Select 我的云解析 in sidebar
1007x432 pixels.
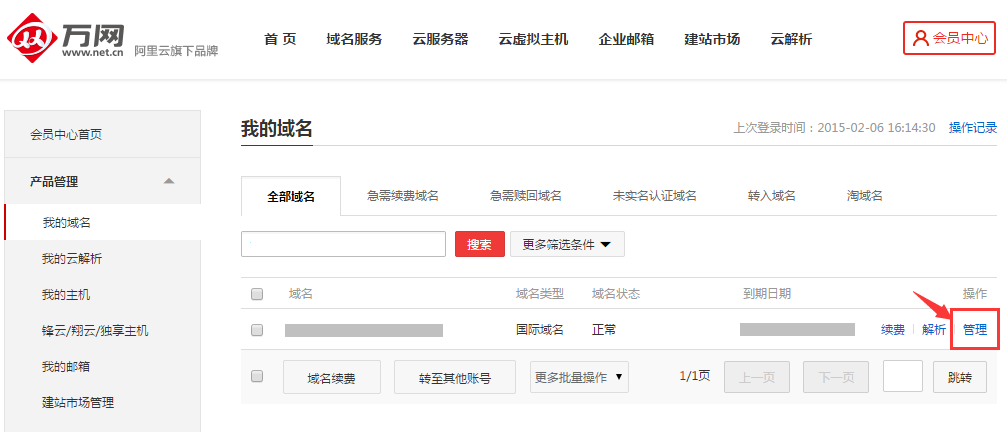(x=71, y=259)
